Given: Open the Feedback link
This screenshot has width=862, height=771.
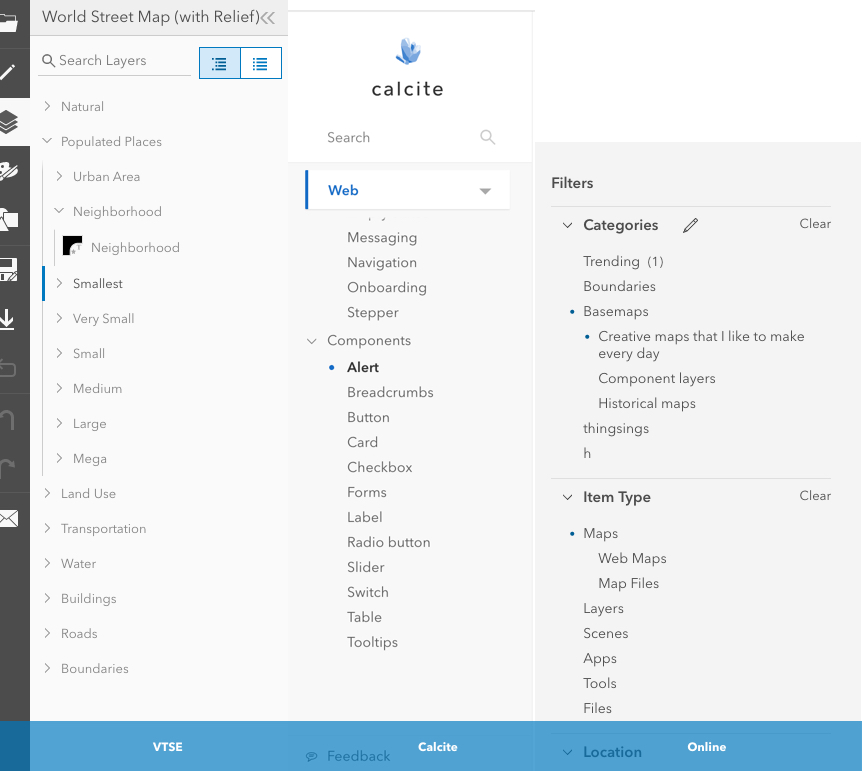Looking at the screenshot, I should pyautogui.click(x=358, y=756).
